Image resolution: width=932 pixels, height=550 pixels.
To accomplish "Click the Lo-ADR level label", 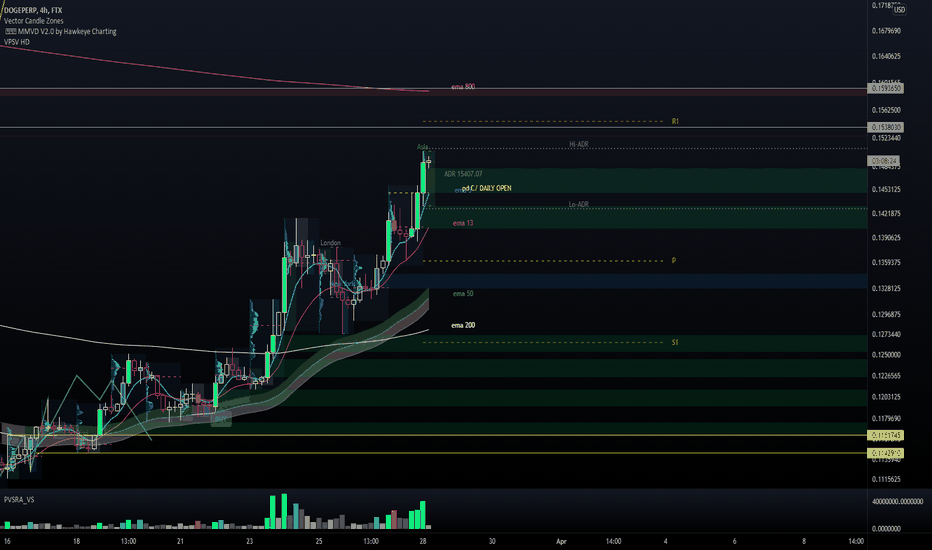I will point(579,205).
